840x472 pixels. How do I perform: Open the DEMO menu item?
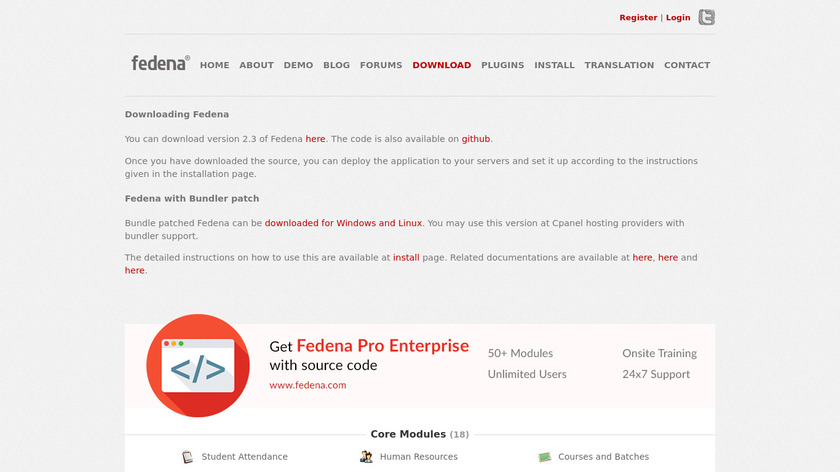point(298,65)
